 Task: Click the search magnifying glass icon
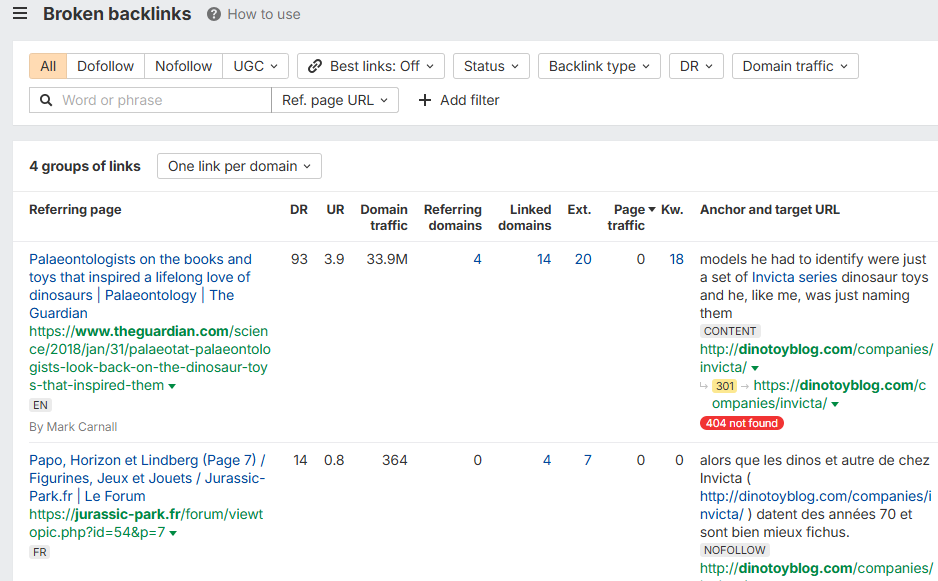46,100
